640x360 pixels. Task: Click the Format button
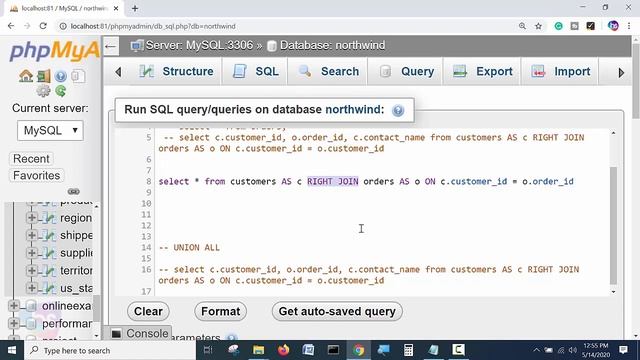tap(220, 311)
